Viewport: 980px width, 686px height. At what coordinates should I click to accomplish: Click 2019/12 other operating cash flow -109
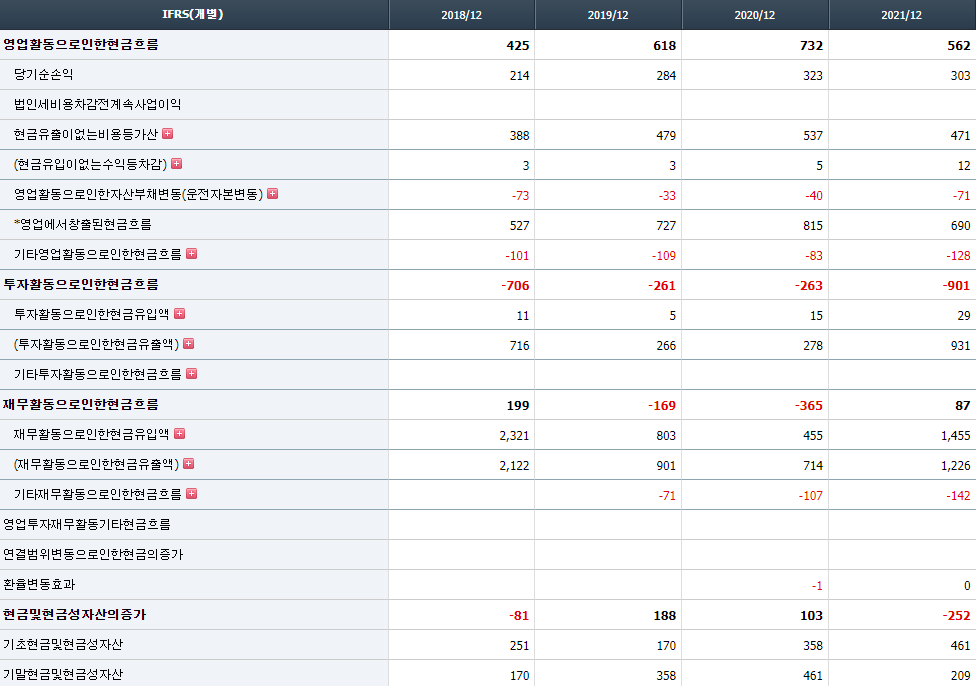coord(664,256)
